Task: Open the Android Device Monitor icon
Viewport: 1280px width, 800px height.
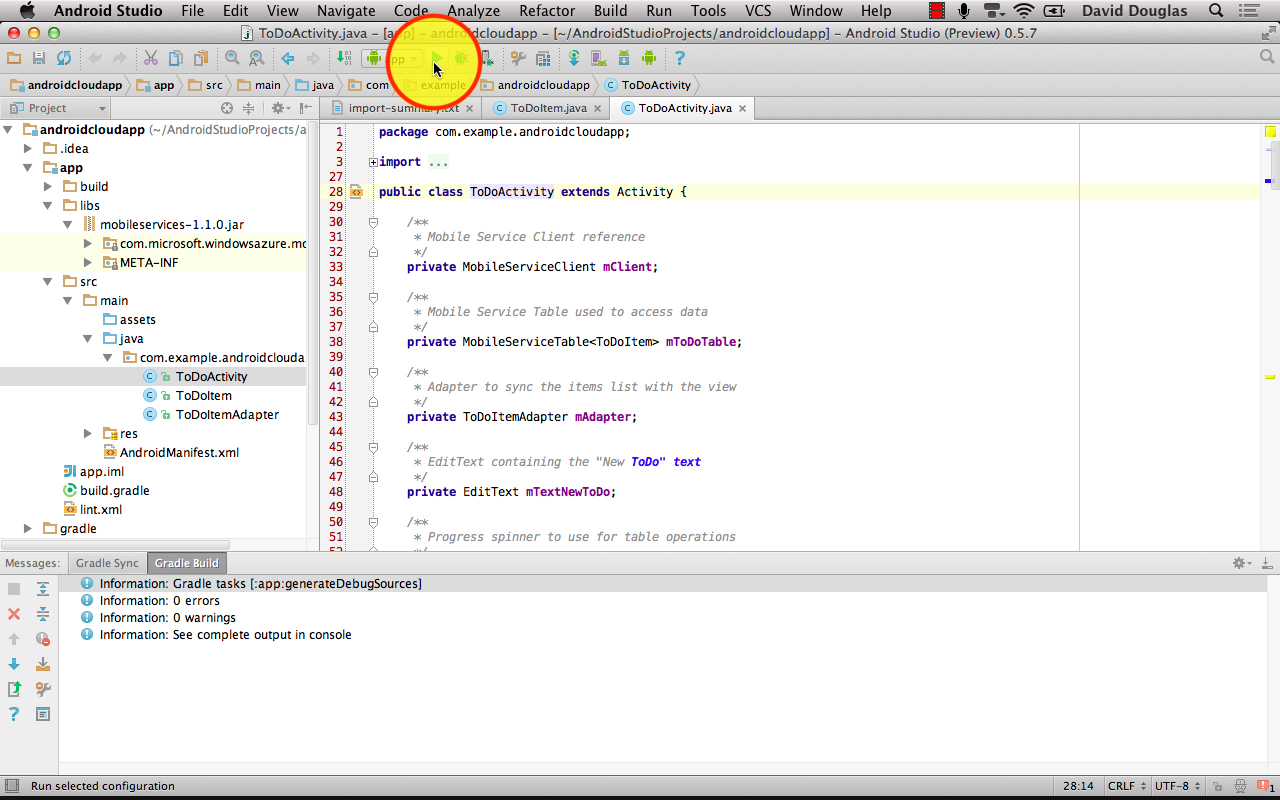Action: point(649,58)
